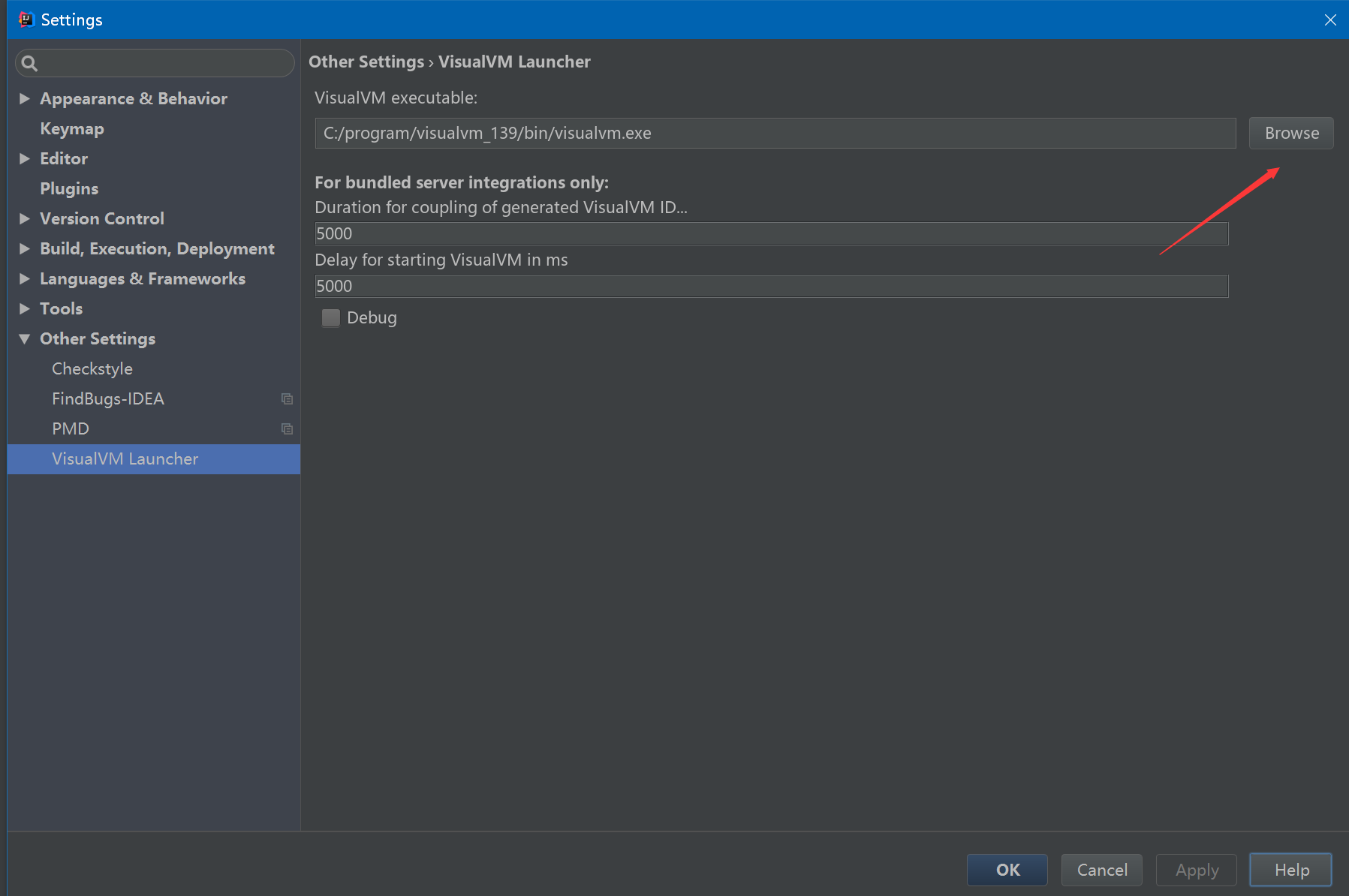The image size is (1349, 896).
Task: Click the Apply button
Action: tap(1197, 870)
